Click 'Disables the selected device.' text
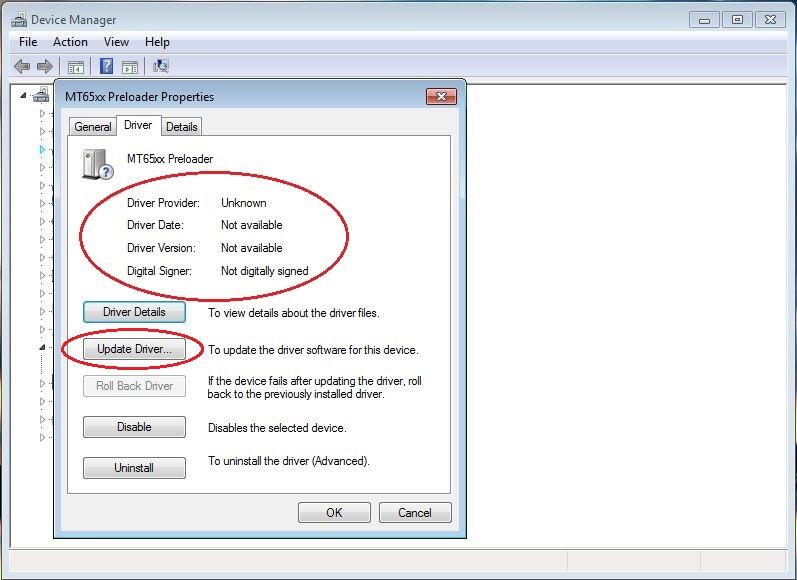797x580 pixels. pos(277,428)
